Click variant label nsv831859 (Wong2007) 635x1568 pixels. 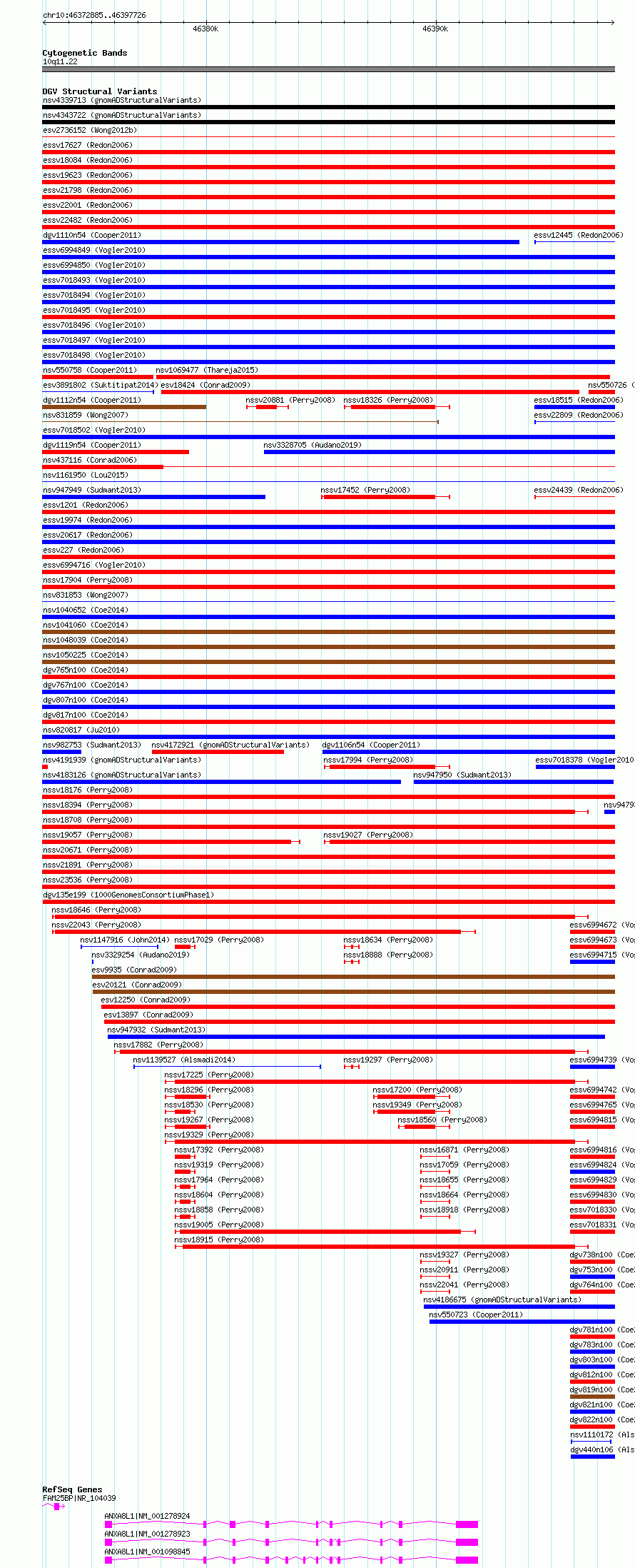(86, 415)
